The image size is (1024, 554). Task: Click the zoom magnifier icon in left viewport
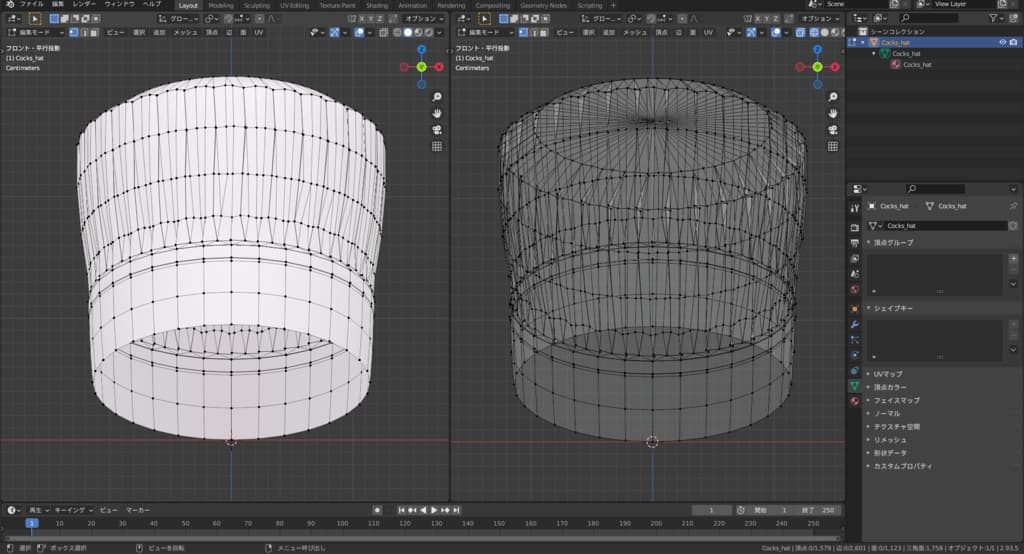pos(437,97)
